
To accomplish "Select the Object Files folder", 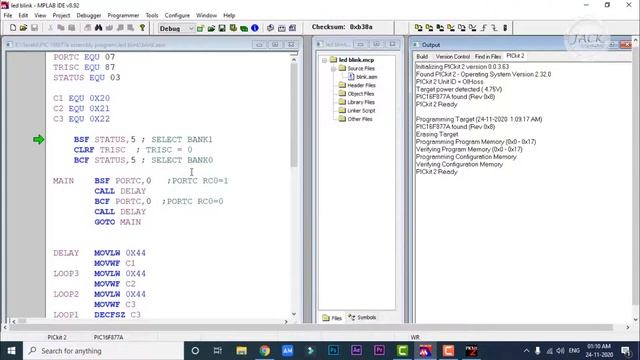I will [x=356, y=94].
